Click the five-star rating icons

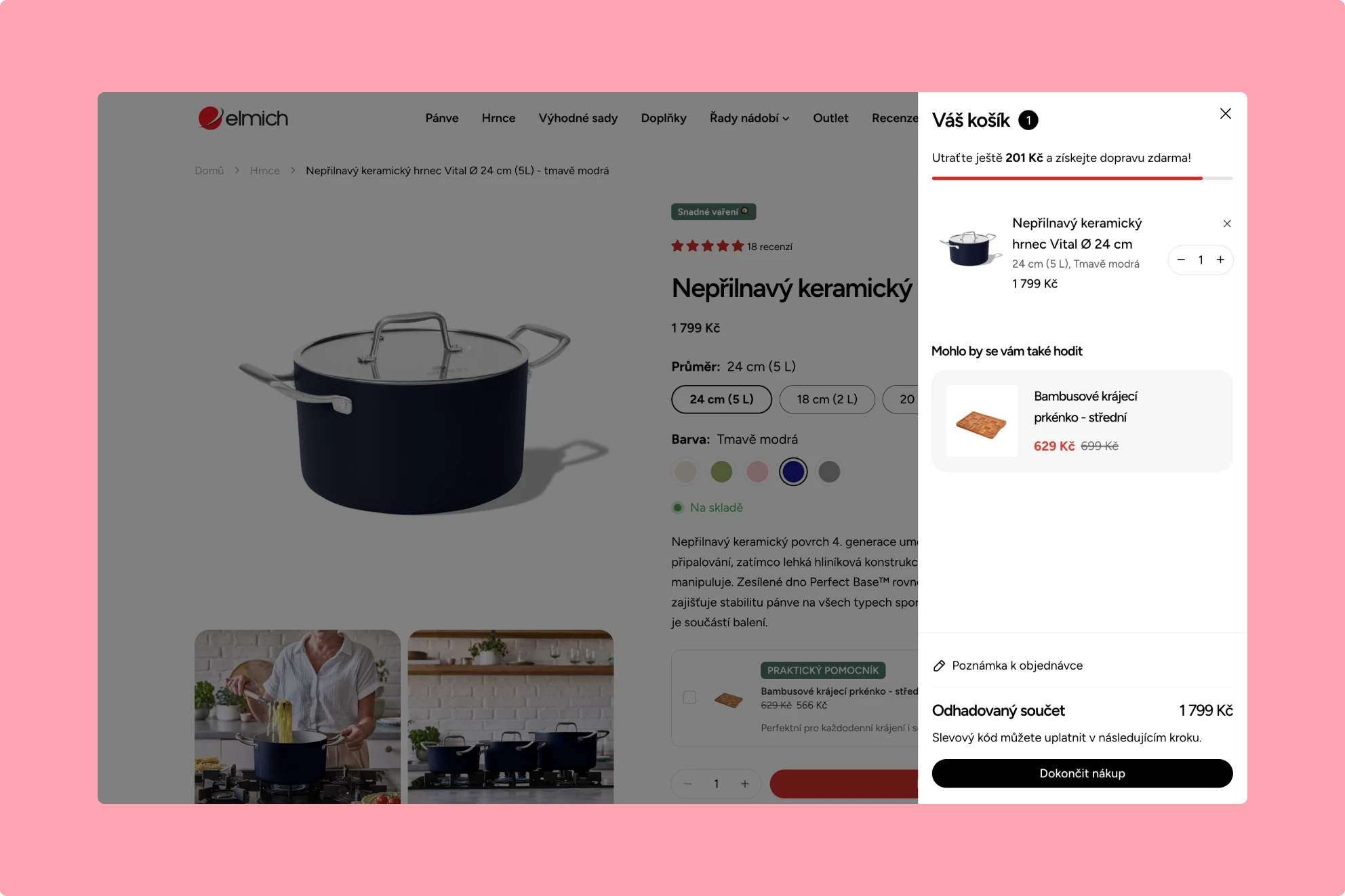click(x=707, y=246)
